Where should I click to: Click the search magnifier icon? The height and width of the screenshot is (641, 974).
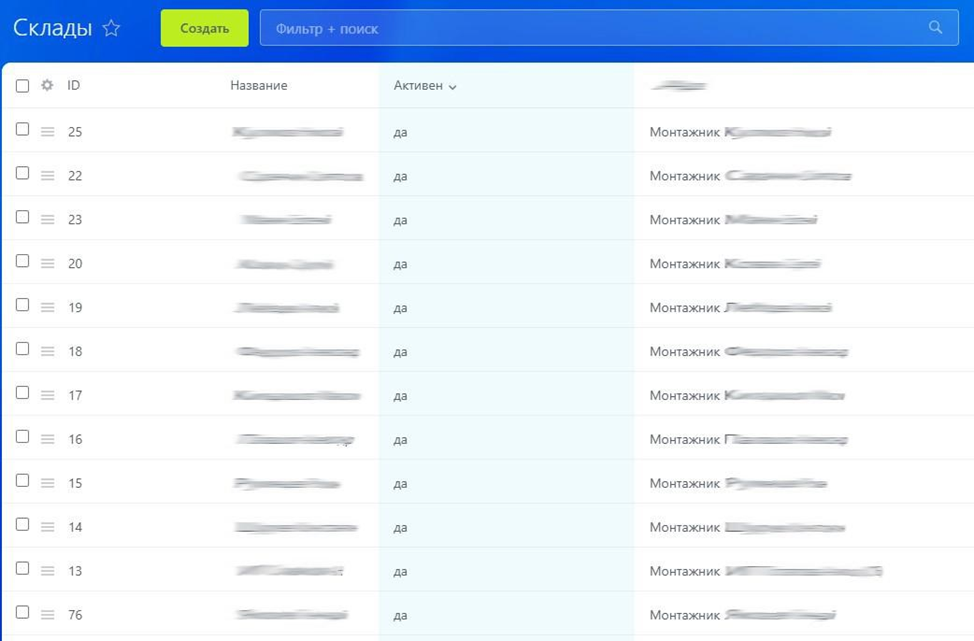click(935, 28)
